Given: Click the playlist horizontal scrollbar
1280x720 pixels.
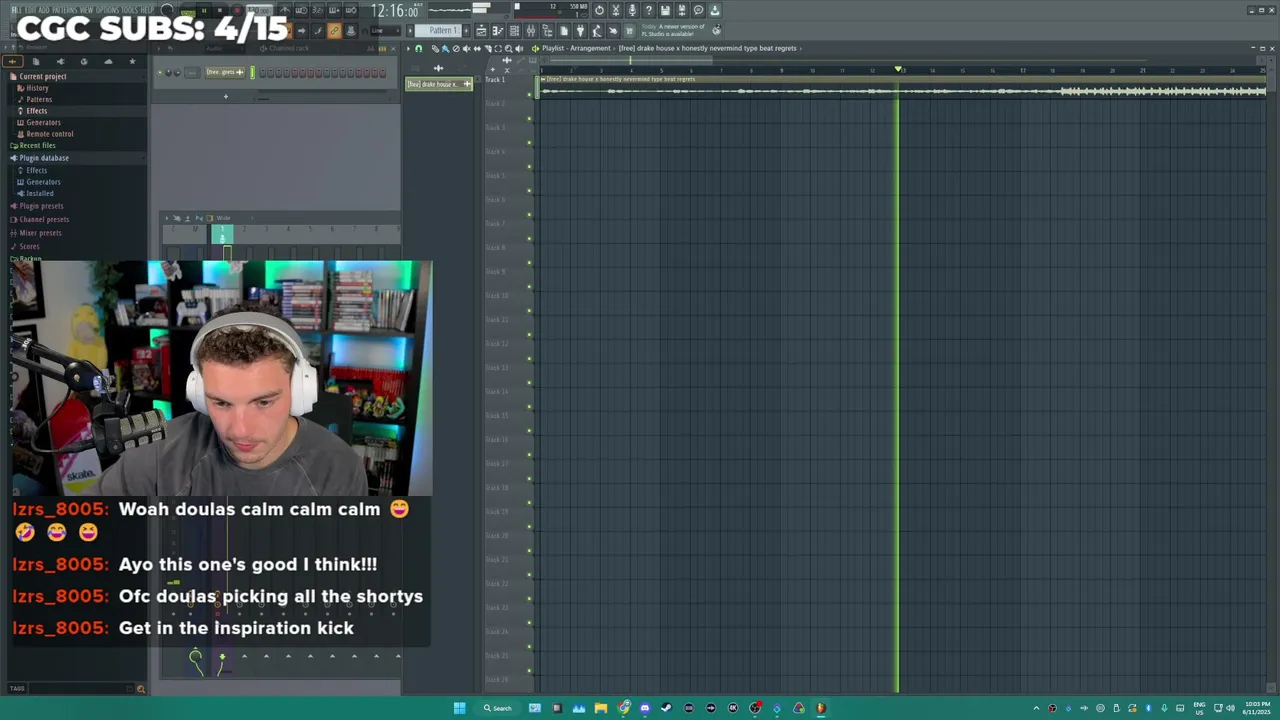Looking at the screenshot, I should [x=631, y=60].
